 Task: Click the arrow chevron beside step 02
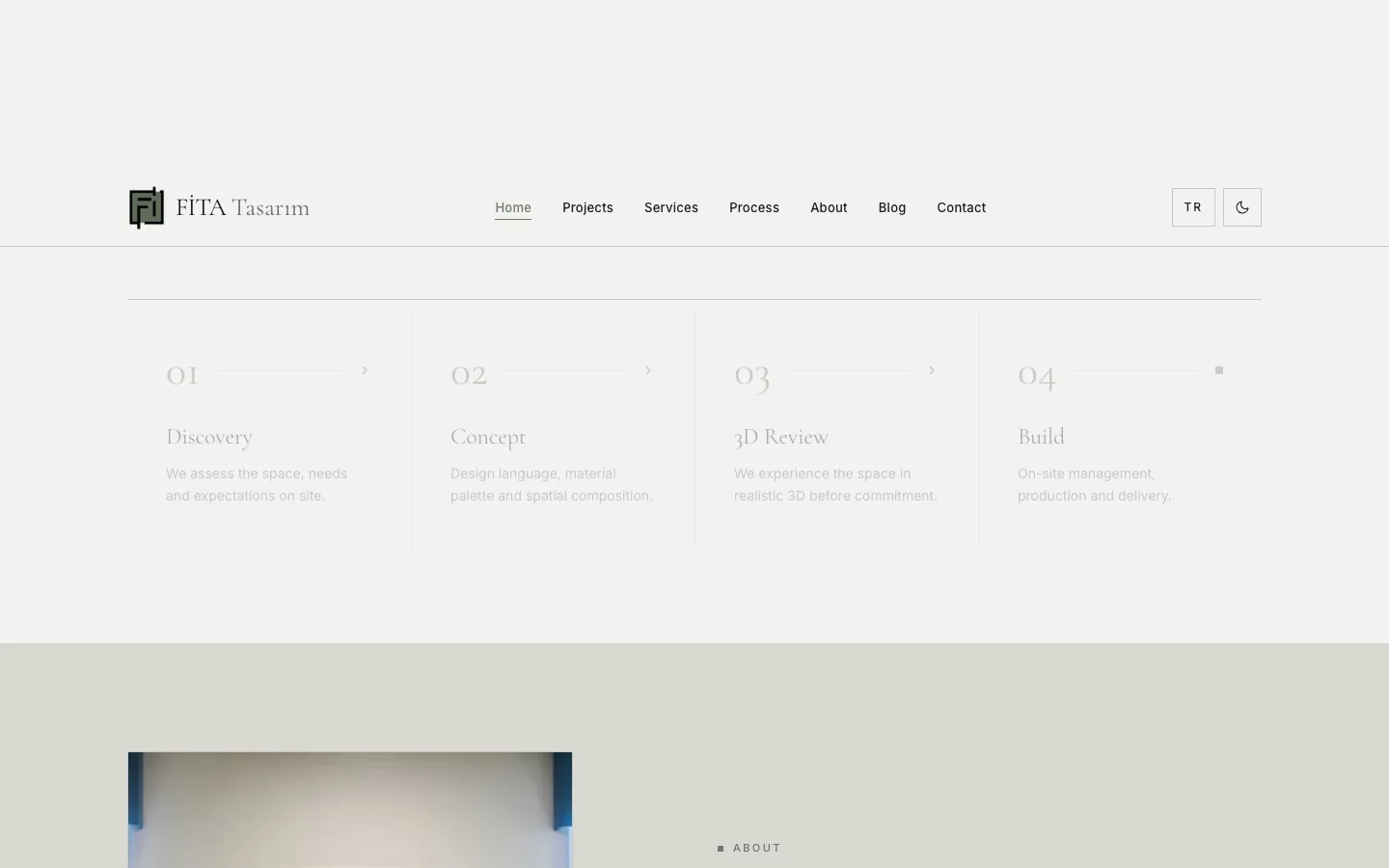648,370
